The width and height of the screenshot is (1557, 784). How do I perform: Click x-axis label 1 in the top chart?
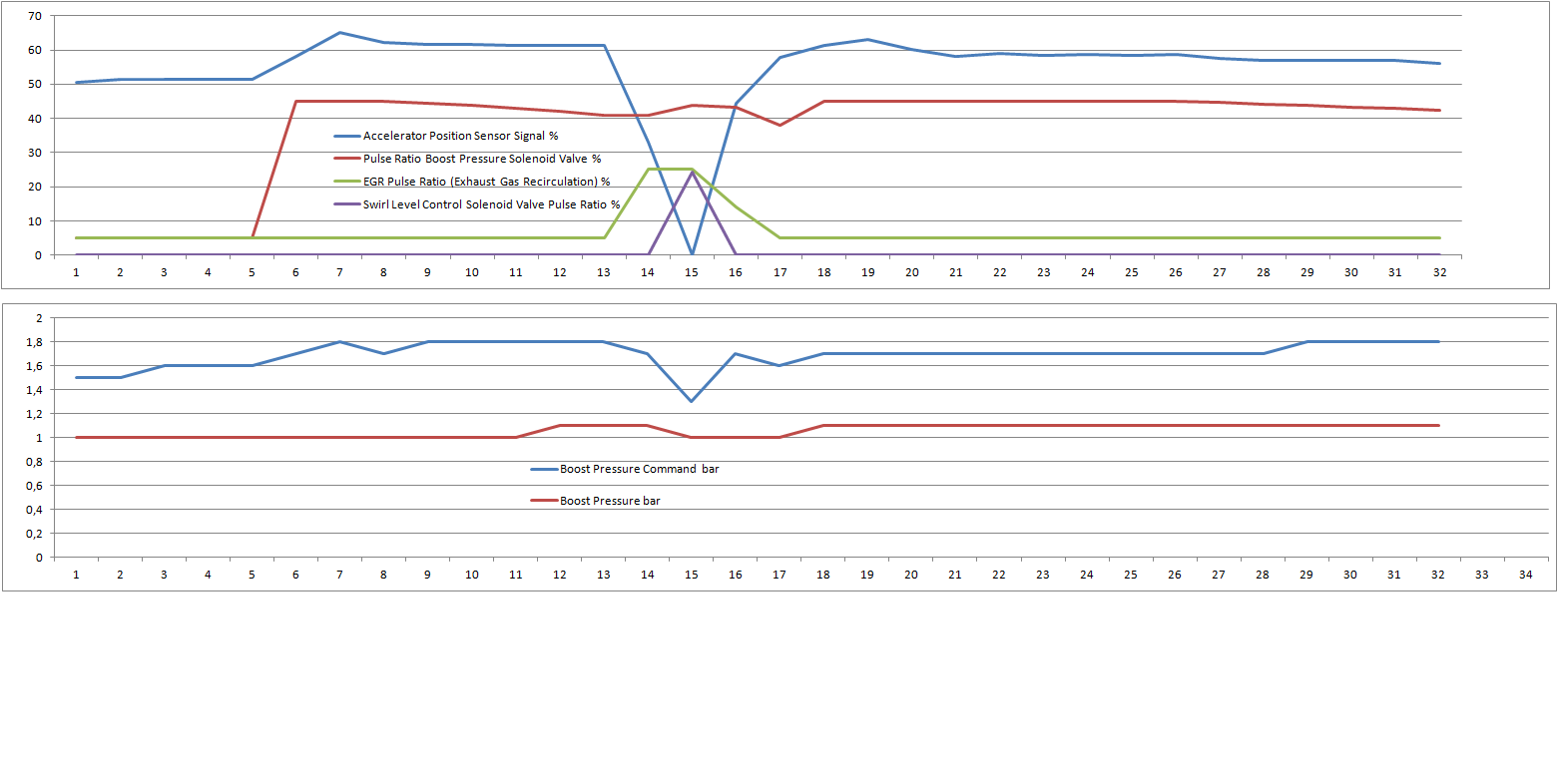pos(76,272)
